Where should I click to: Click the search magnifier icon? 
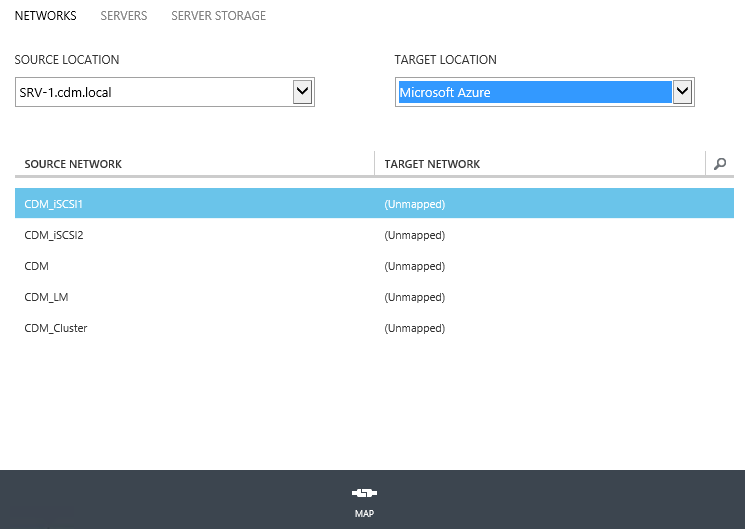720,164
